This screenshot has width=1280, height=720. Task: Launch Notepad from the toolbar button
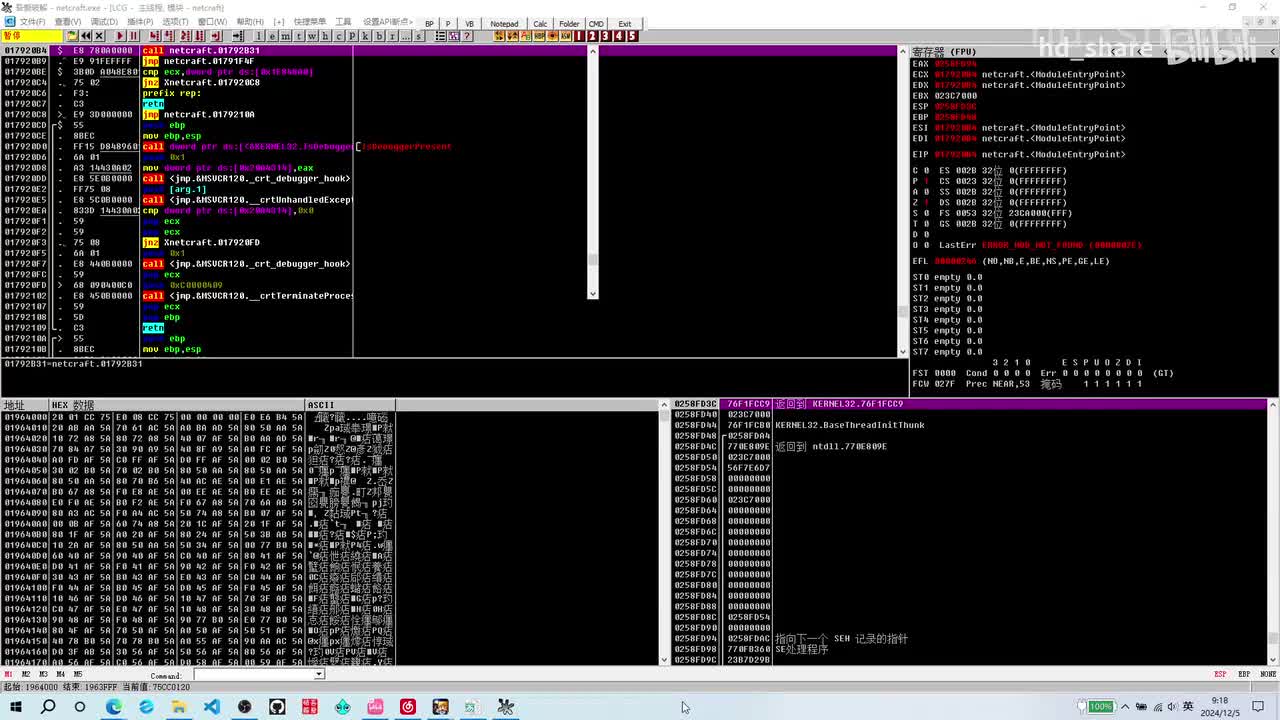tap(504, 23)
